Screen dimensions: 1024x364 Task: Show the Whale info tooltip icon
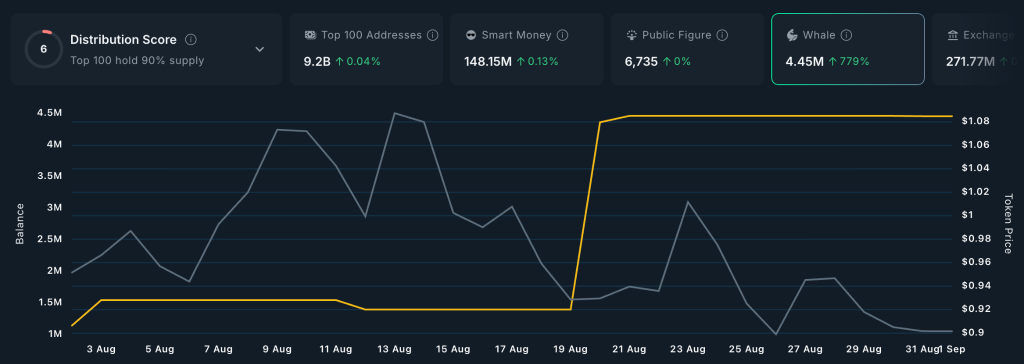[846, 35]
